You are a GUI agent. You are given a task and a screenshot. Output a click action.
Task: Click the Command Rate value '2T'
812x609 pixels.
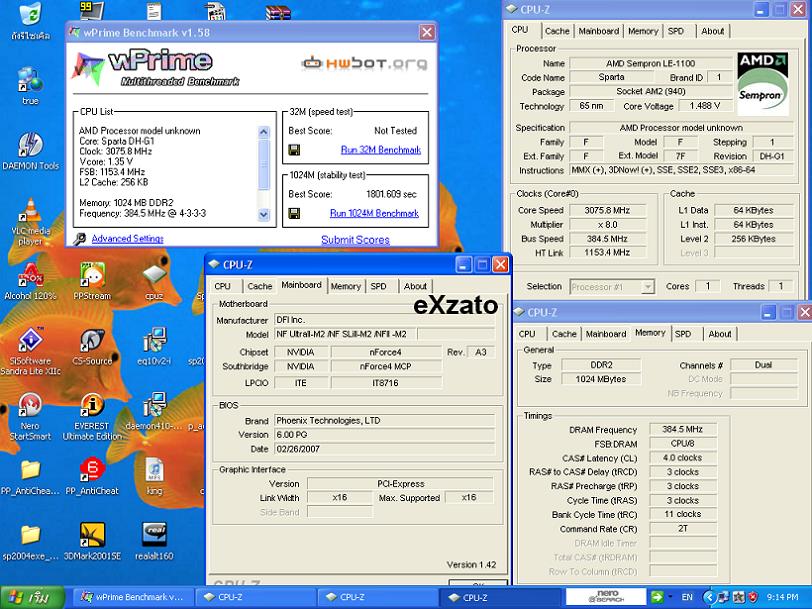click(683, 529)
